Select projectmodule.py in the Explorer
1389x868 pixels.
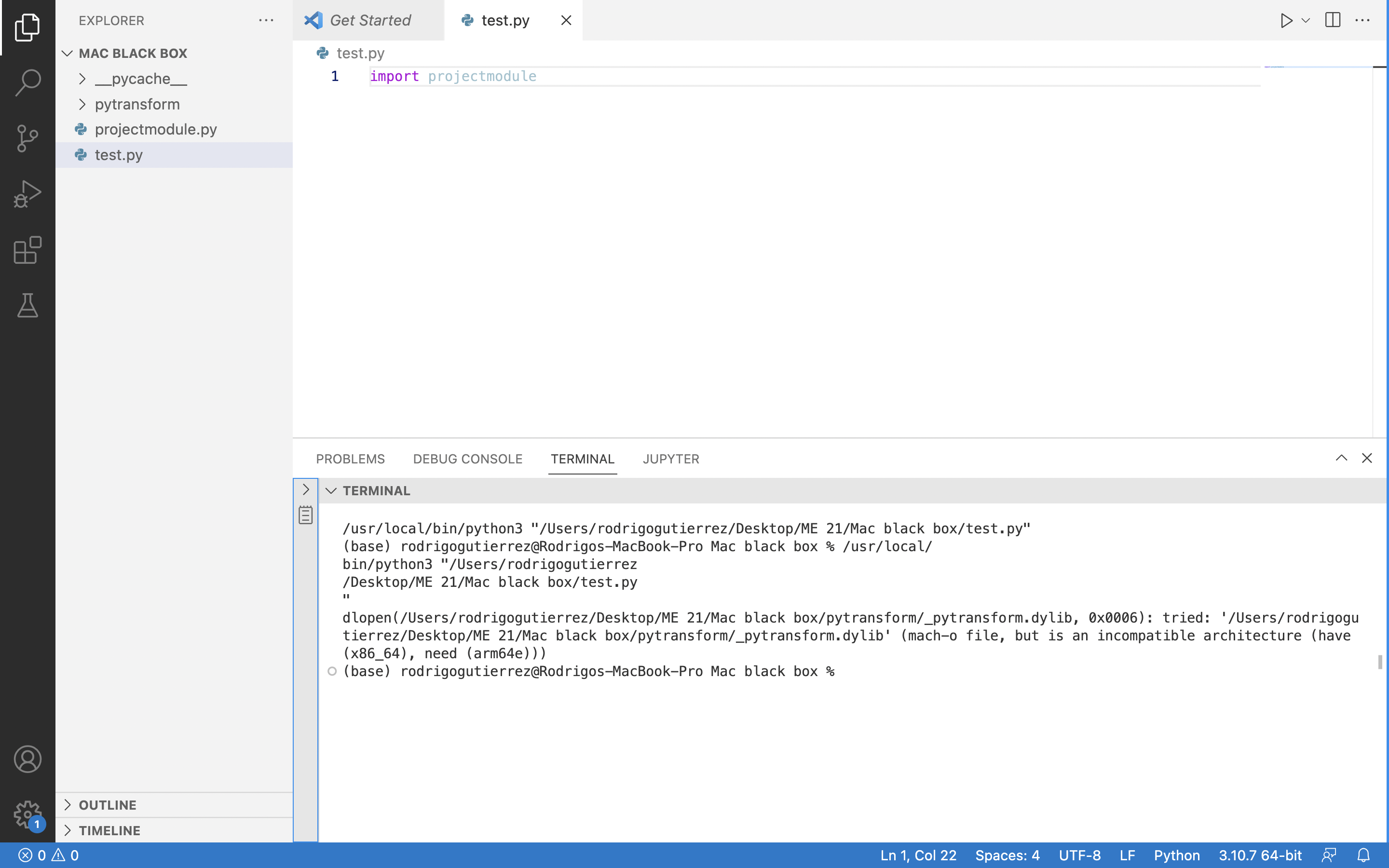pos(156,129)
